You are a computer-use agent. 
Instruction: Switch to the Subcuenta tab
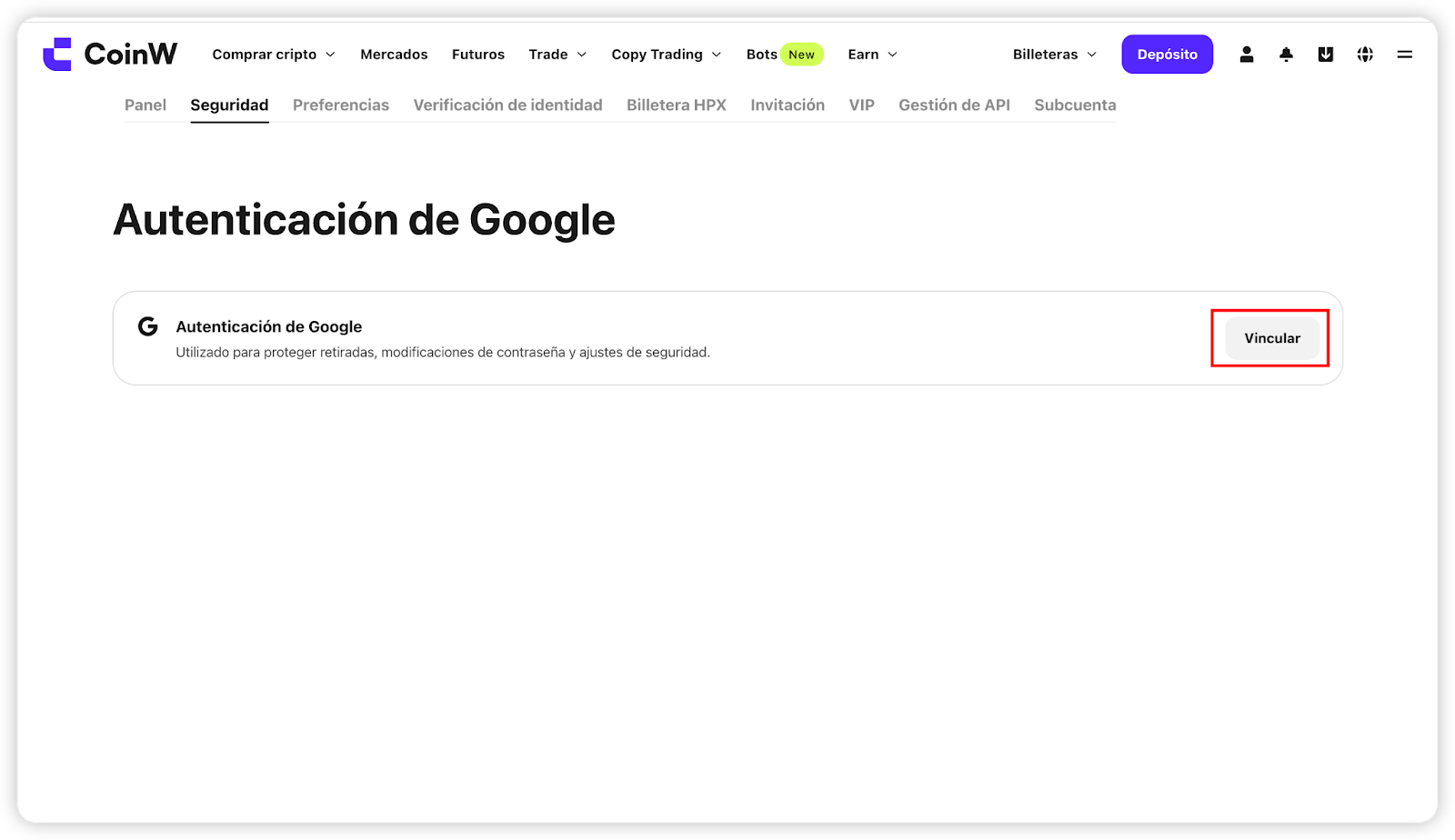(1075, 105)
